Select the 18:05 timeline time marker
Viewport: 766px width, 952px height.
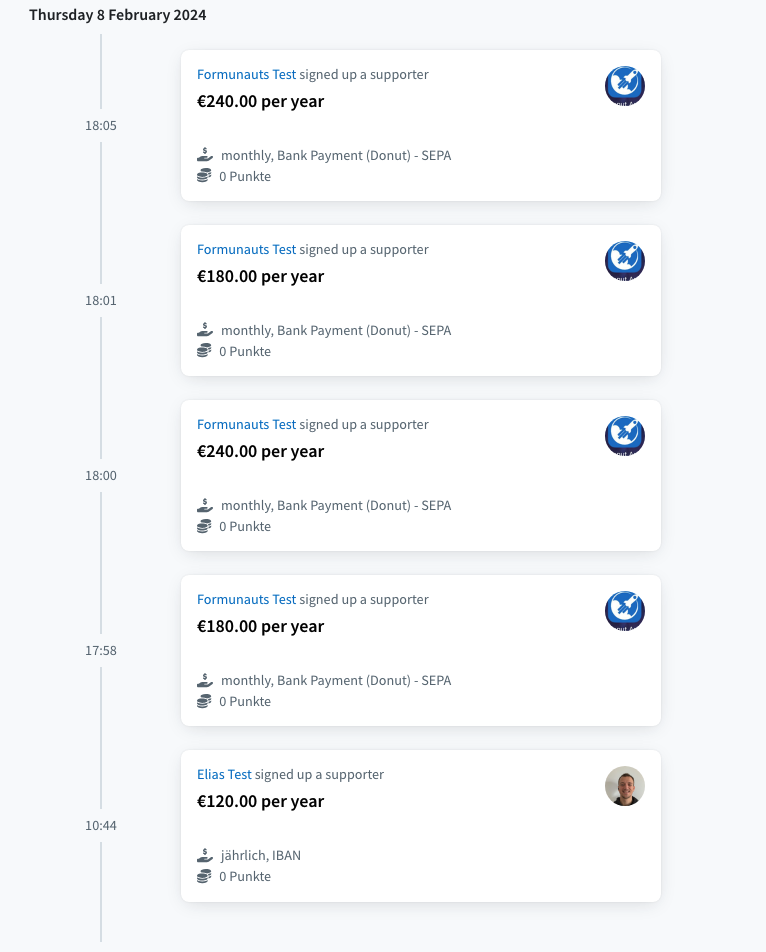click(101, 126)
